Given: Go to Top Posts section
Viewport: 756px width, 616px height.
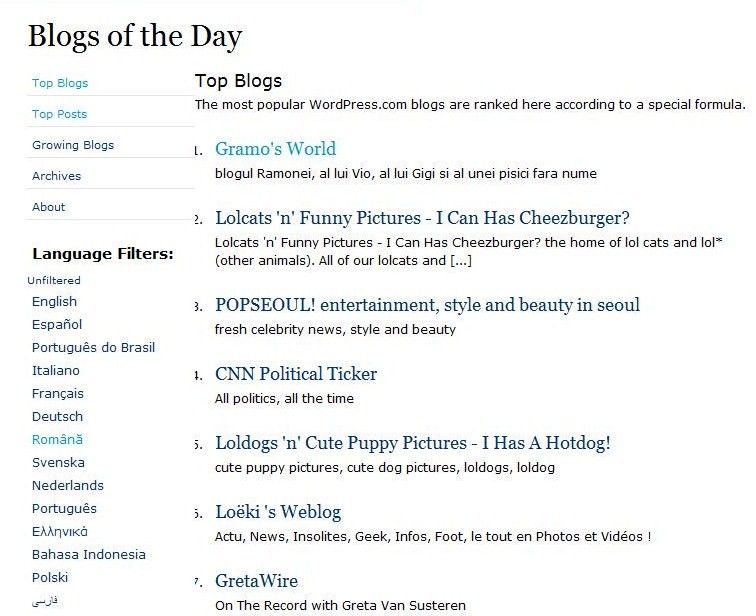Looking at the screenshot, I should click(x=59, y=114).
